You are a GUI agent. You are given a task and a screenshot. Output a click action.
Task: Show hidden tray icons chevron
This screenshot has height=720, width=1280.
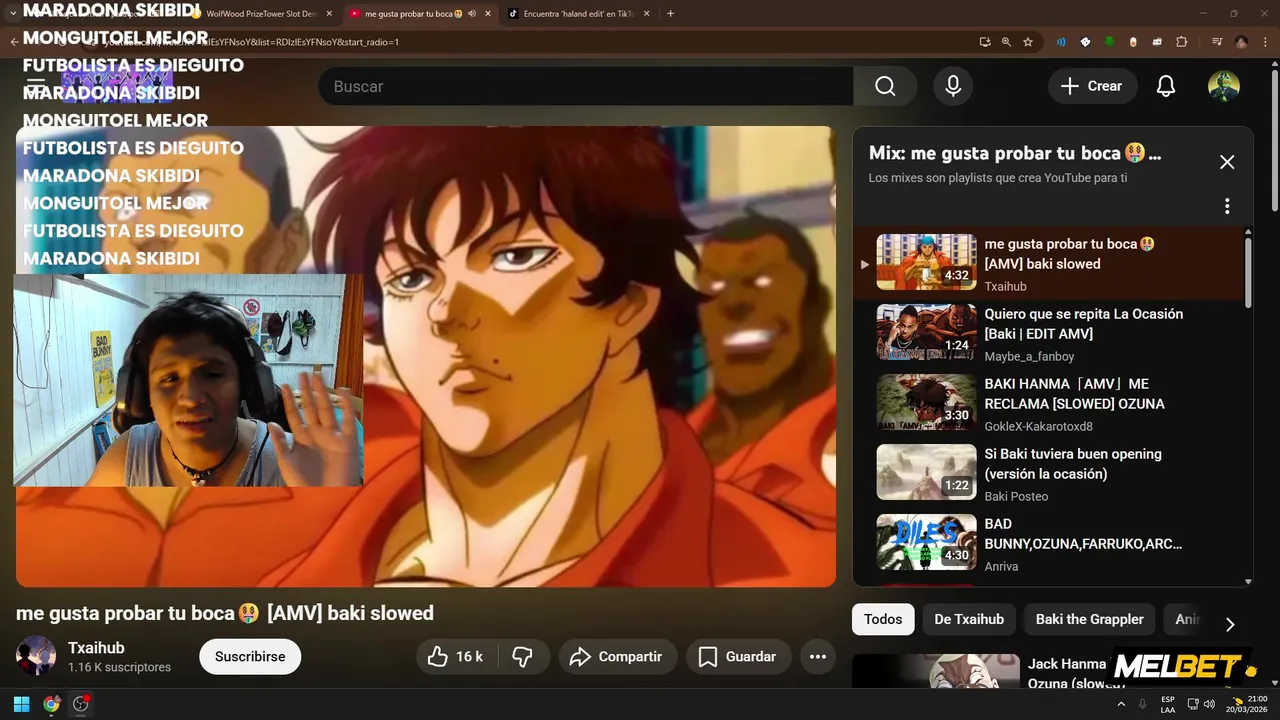coord(1121,704)
